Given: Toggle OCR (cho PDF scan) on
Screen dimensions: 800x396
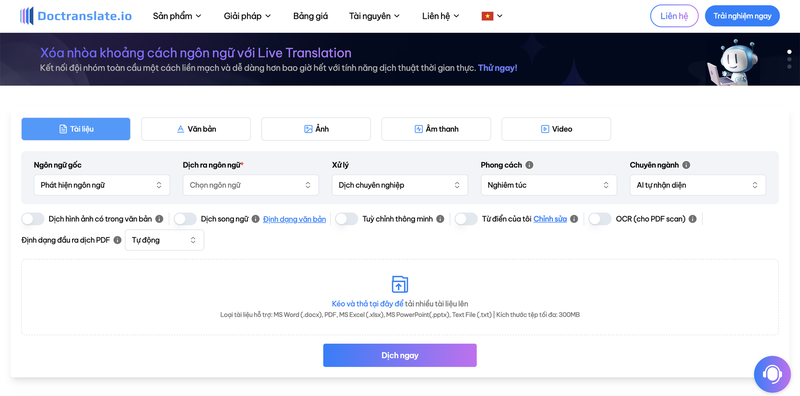Looking at the screenshot, I should coord(600,219).
